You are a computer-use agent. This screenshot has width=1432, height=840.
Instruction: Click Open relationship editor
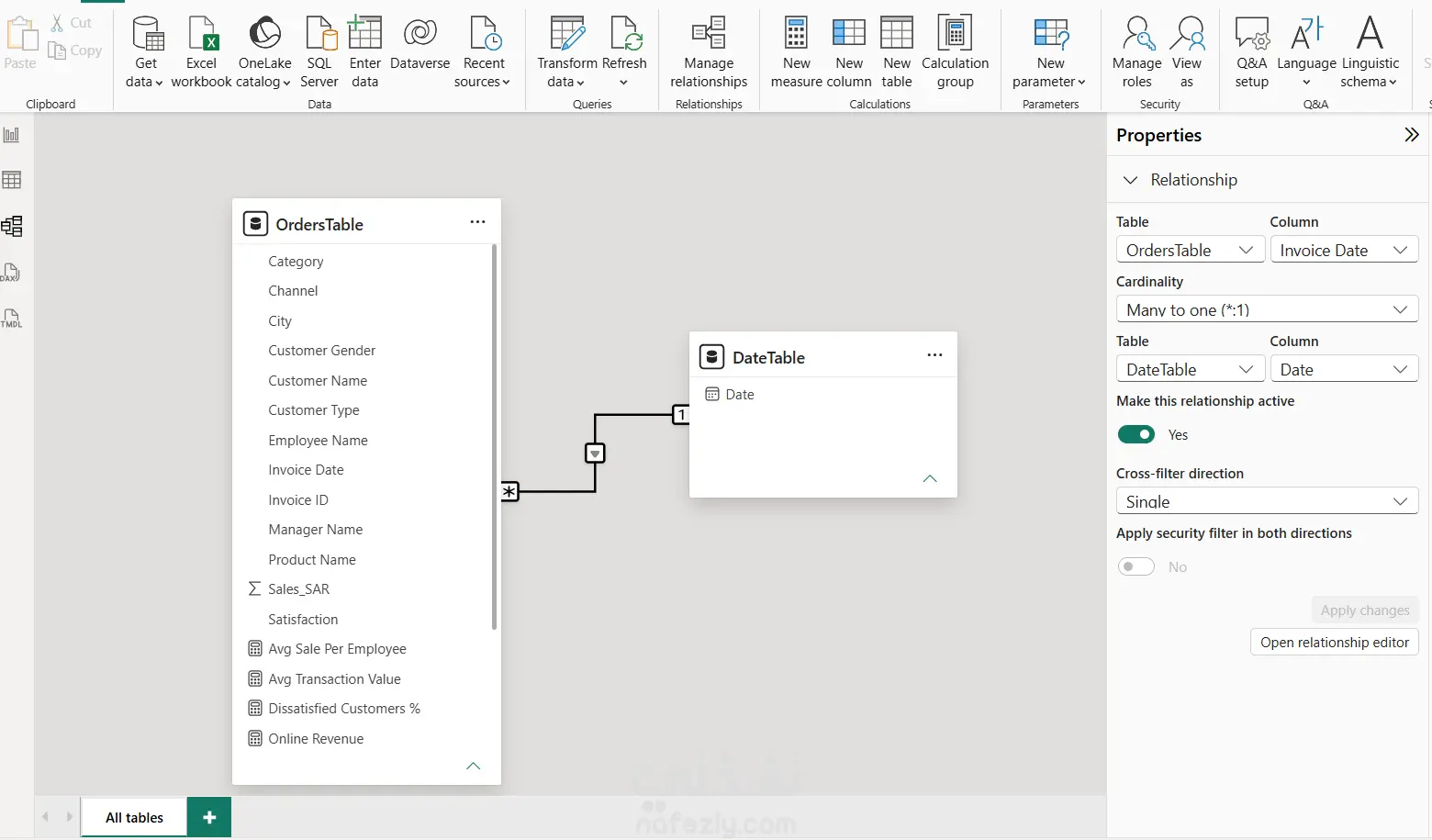(x=1334, y=643)
